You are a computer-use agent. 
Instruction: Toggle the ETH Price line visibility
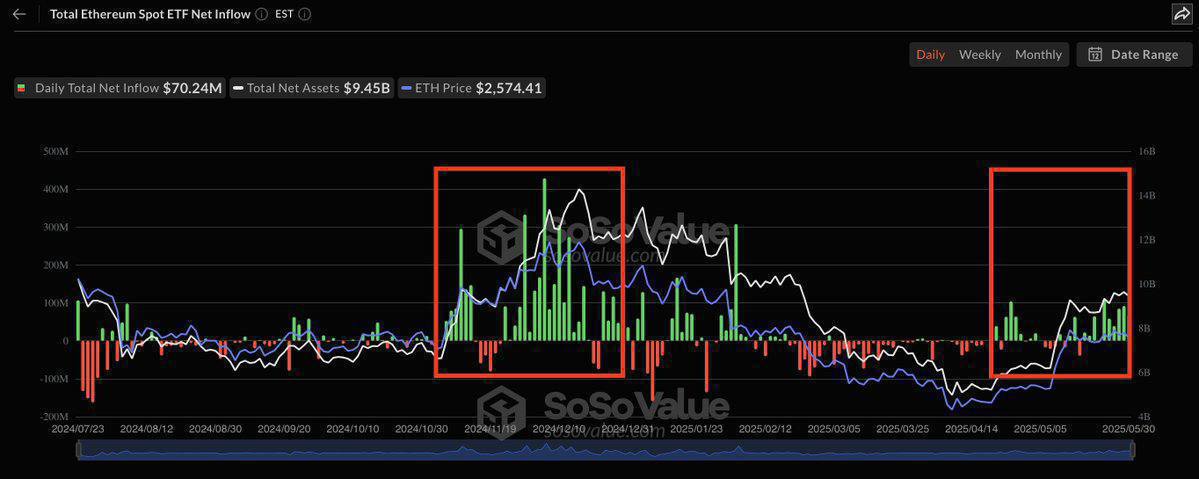pyautogui.click(x=471, y=88)
